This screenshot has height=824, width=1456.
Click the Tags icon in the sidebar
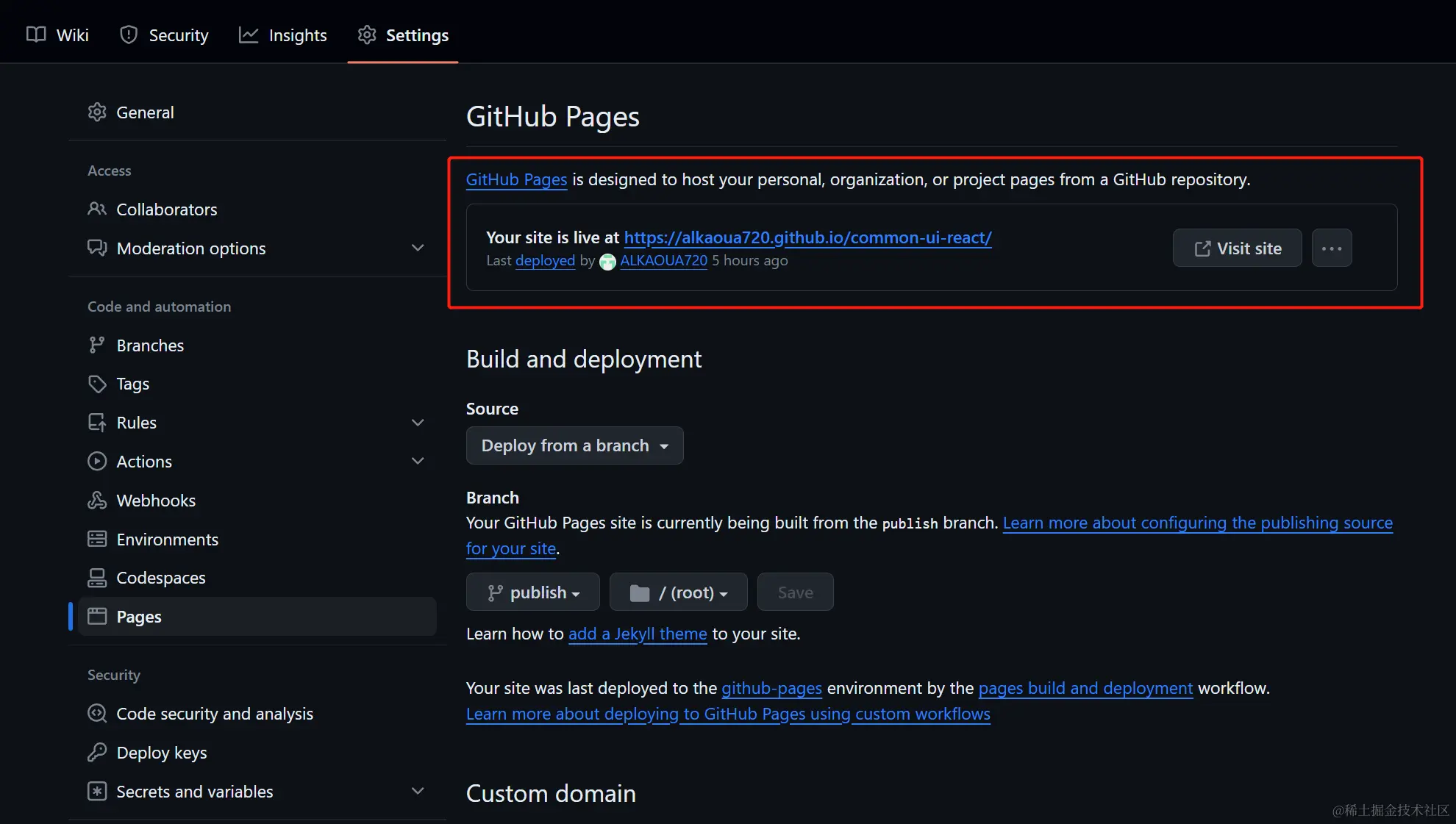point(98,383)
